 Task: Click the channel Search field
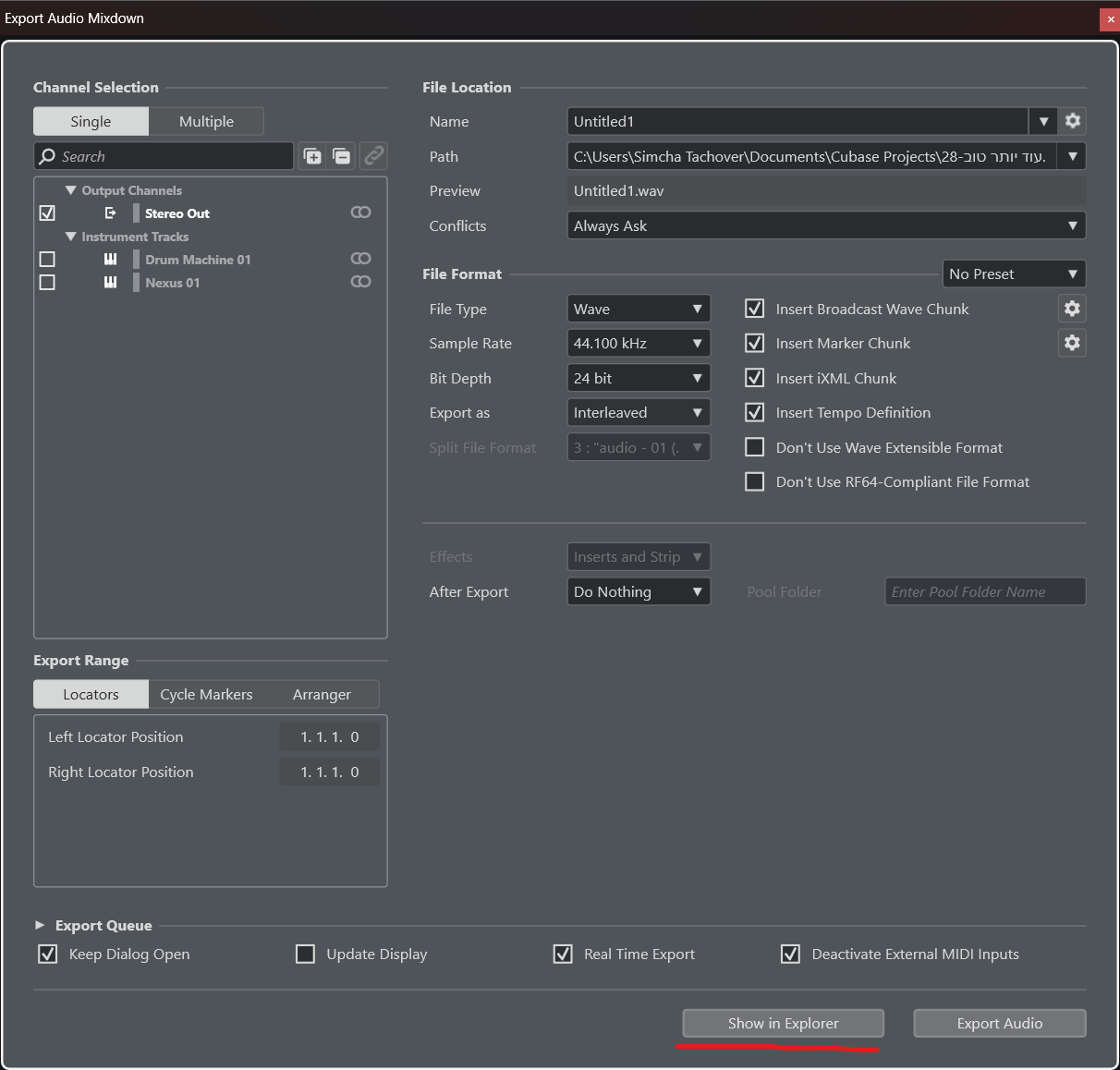[x=164, y=156]
